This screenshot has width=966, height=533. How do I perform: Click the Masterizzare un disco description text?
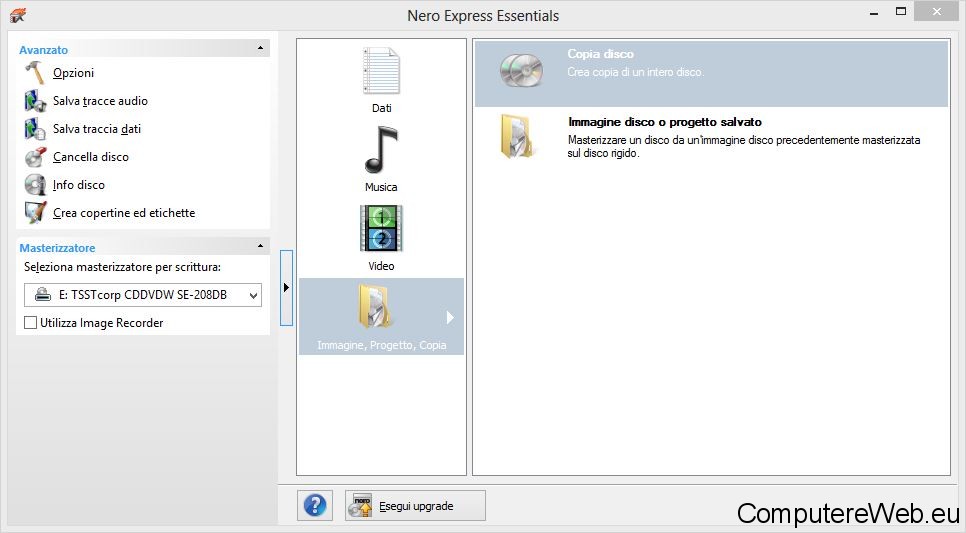(744, 147)
